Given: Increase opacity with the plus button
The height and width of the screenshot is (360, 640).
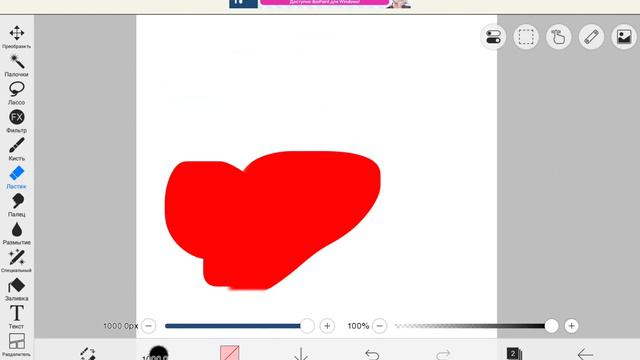Looking at the screenshot, I should (571, 326).
